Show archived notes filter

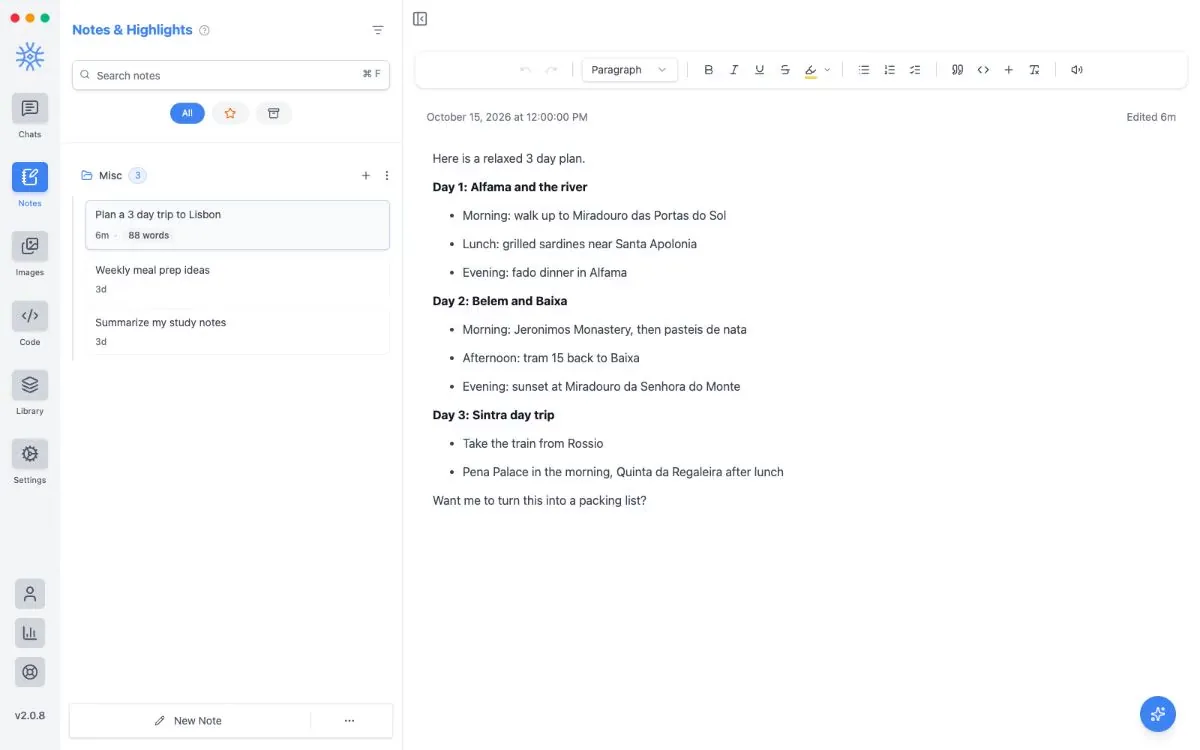pos(273,114)
